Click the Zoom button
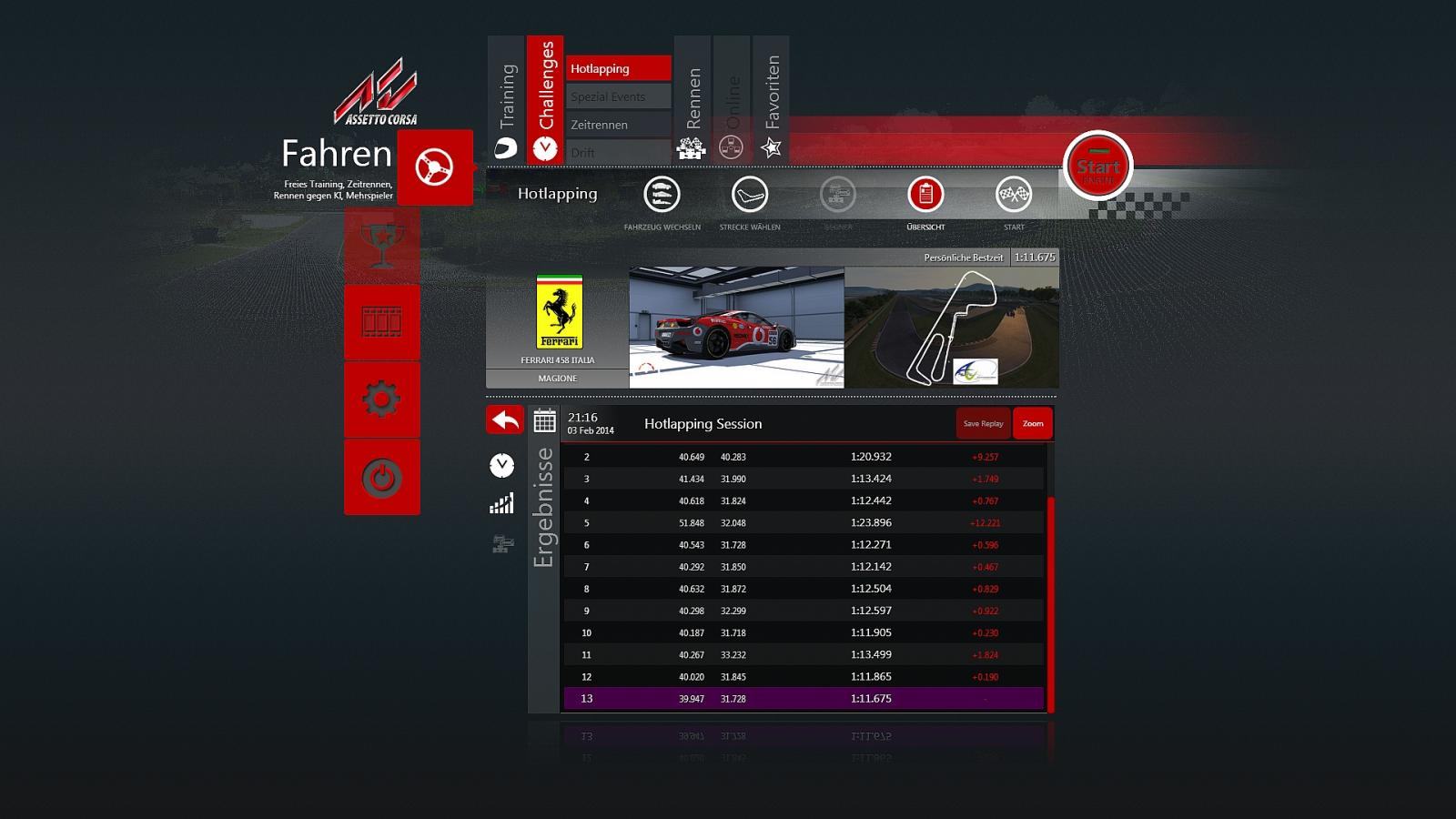1456x819 pixels. point(1033,423)
